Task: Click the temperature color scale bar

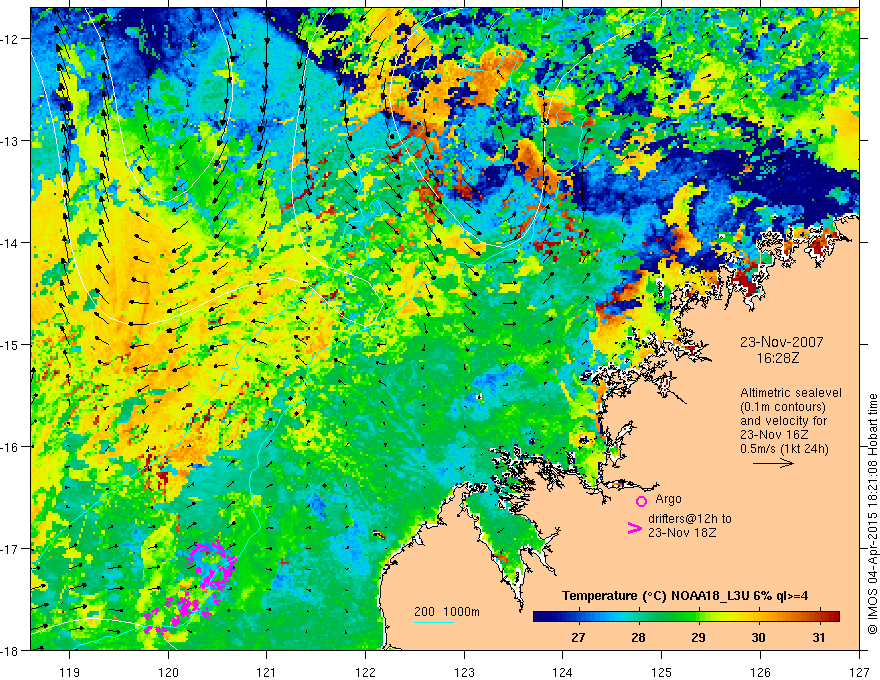Action: coord(686,616)
